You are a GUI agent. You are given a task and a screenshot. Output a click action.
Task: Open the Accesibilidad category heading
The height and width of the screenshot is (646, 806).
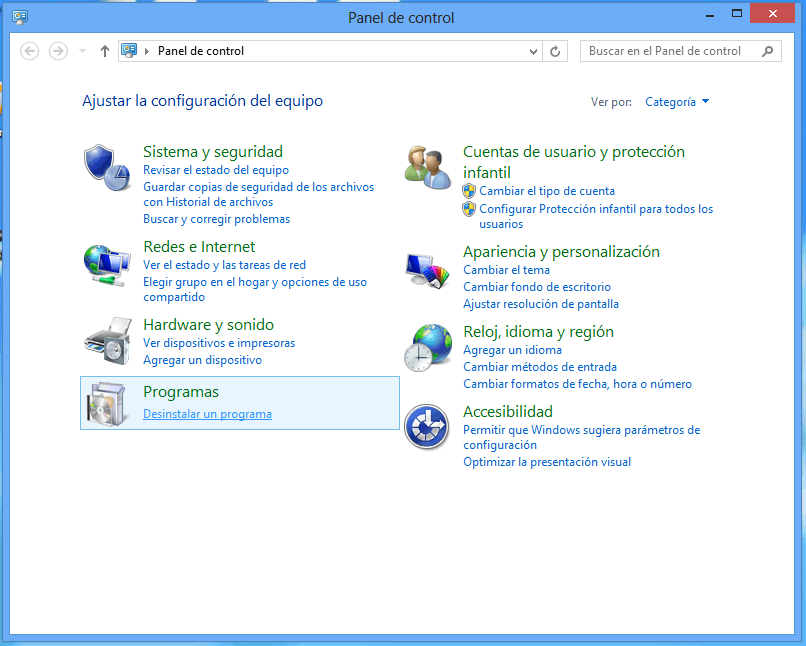pos(508,412)
